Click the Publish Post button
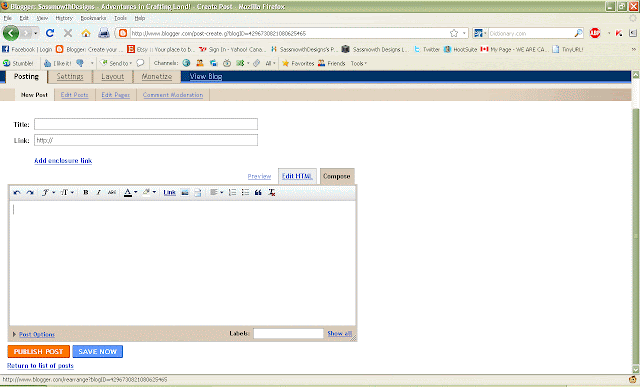This screenshot has height=387, width=640. click(x=38, y=351)
